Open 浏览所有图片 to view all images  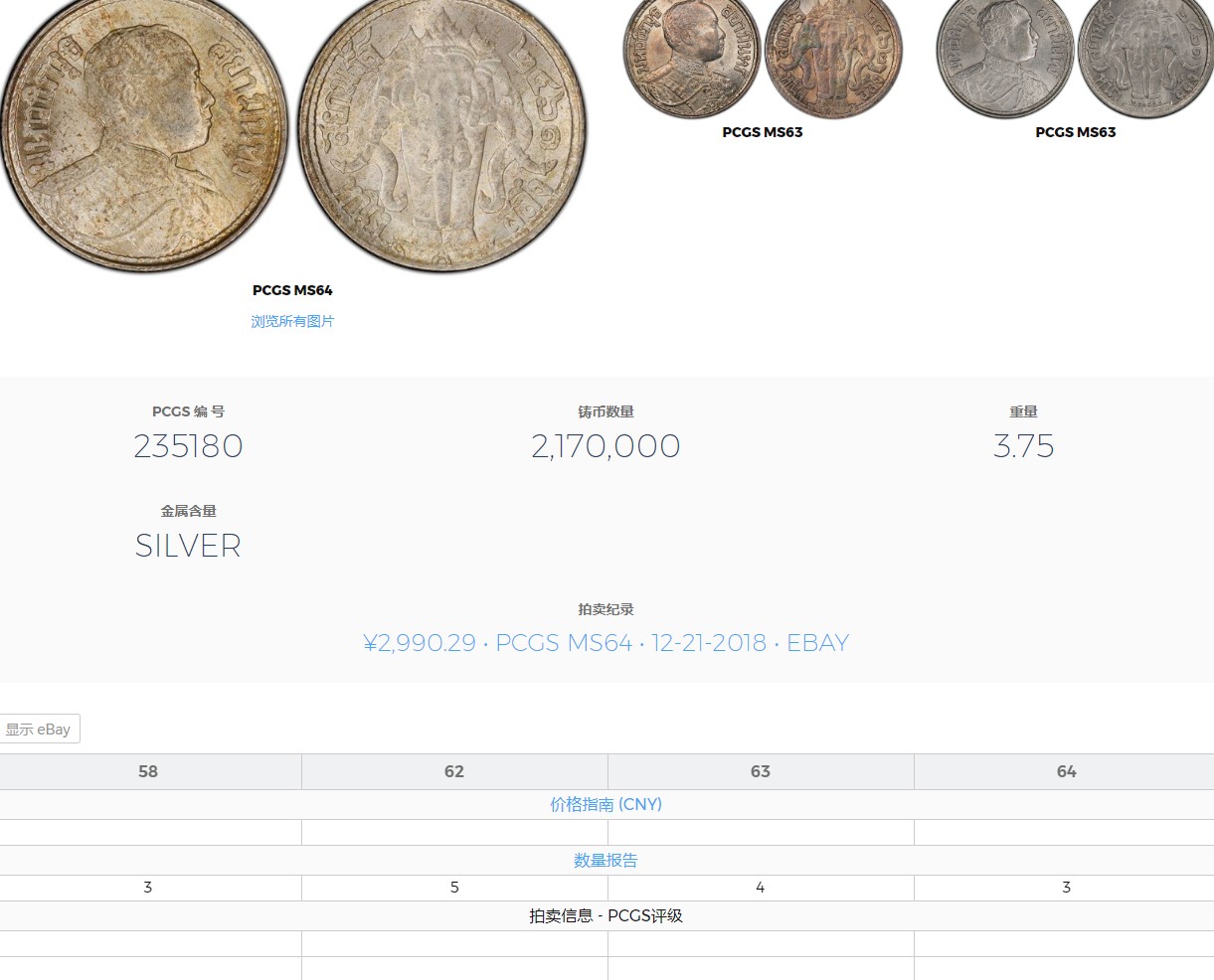[293, 321]
